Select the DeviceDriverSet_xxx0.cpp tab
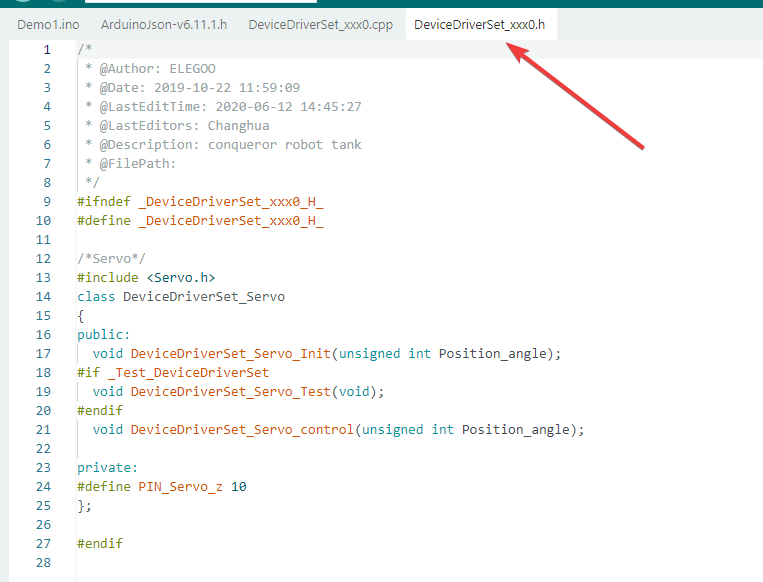763x582 pixels. 321,24
